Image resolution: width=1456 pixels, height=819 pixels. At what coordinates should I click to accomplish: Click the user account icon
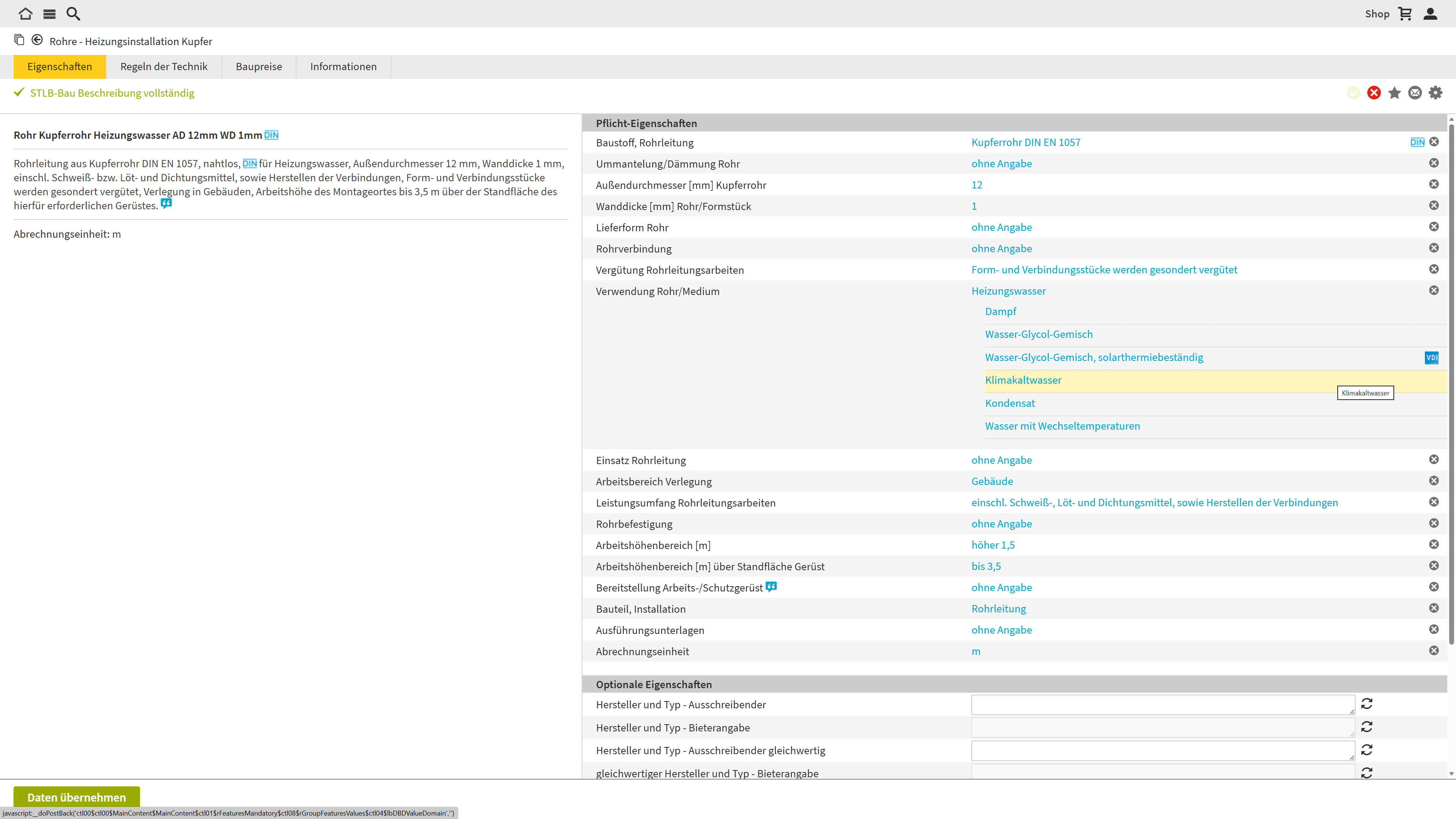pyautogui.click(x=1430, y=14)
